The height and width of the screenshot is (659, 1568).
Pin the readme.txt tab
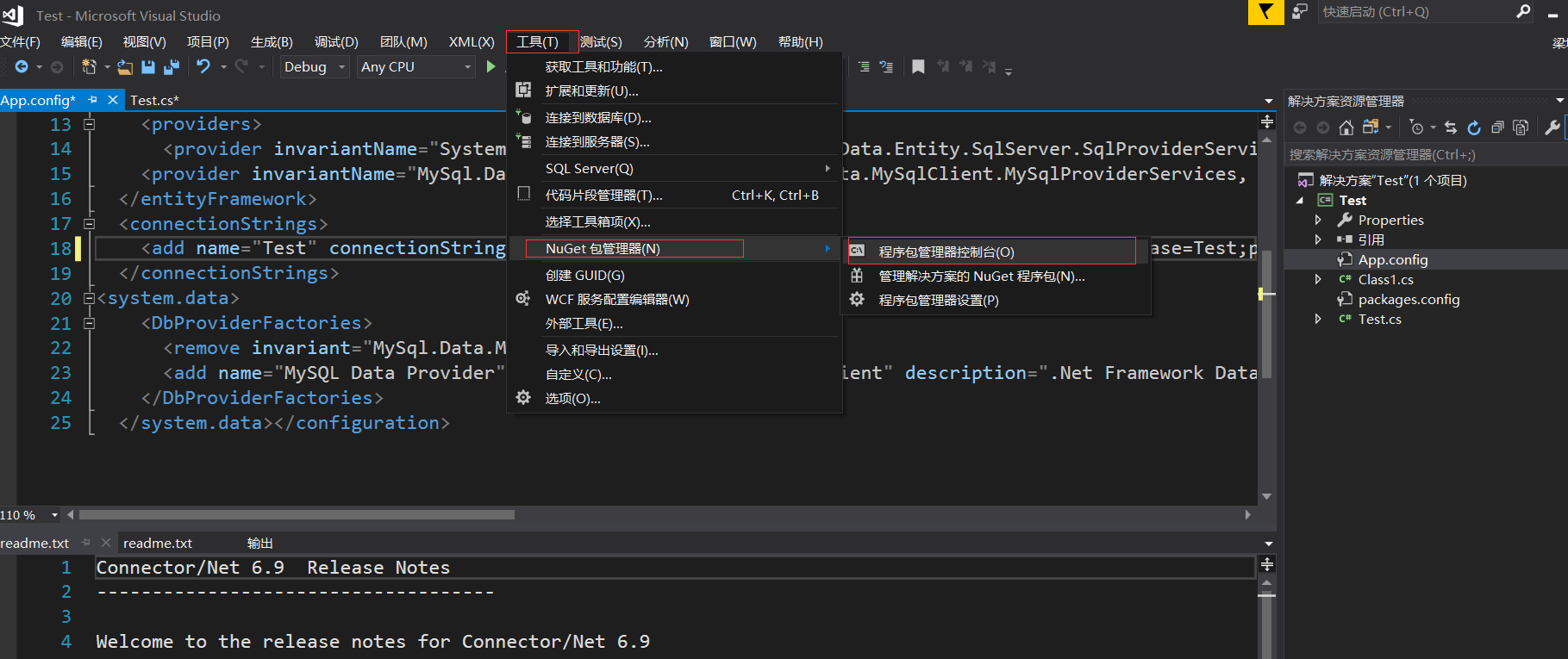click(86, 543)
